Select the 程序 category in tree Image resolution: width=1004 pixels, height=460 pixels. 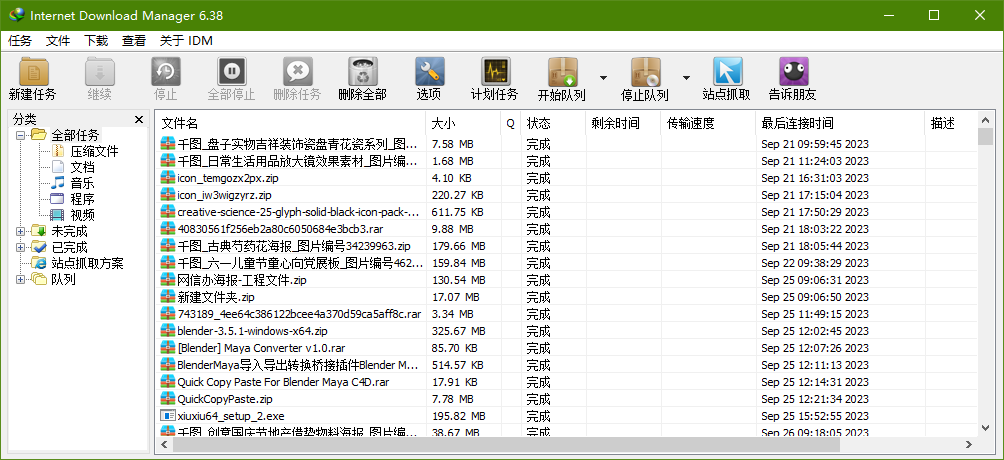[83, 199]
